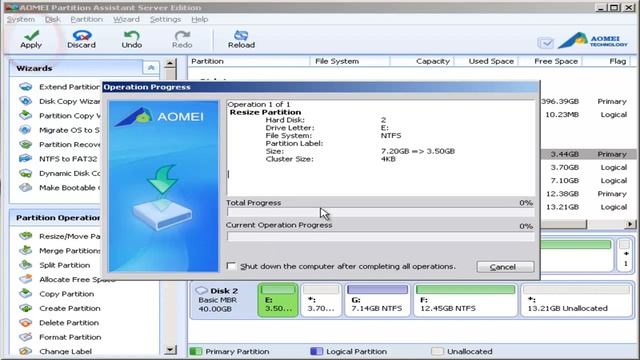Image resolution: width=640 pixels, height=360 pixels.
Task: Click the Current Operation Progress bar
Action: coord(380,236)
